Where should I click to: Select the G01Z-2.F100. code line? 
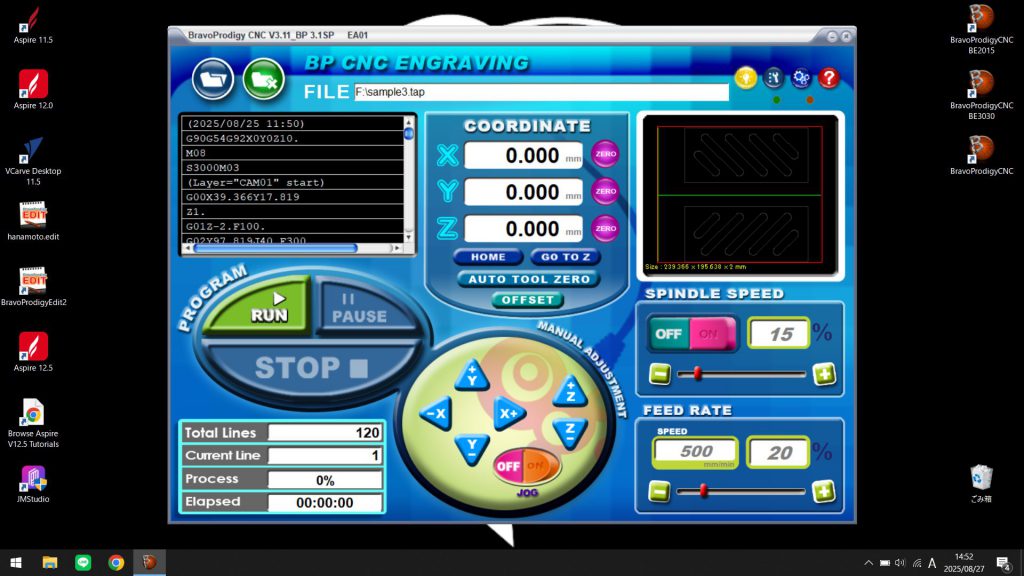coord(293,227)
